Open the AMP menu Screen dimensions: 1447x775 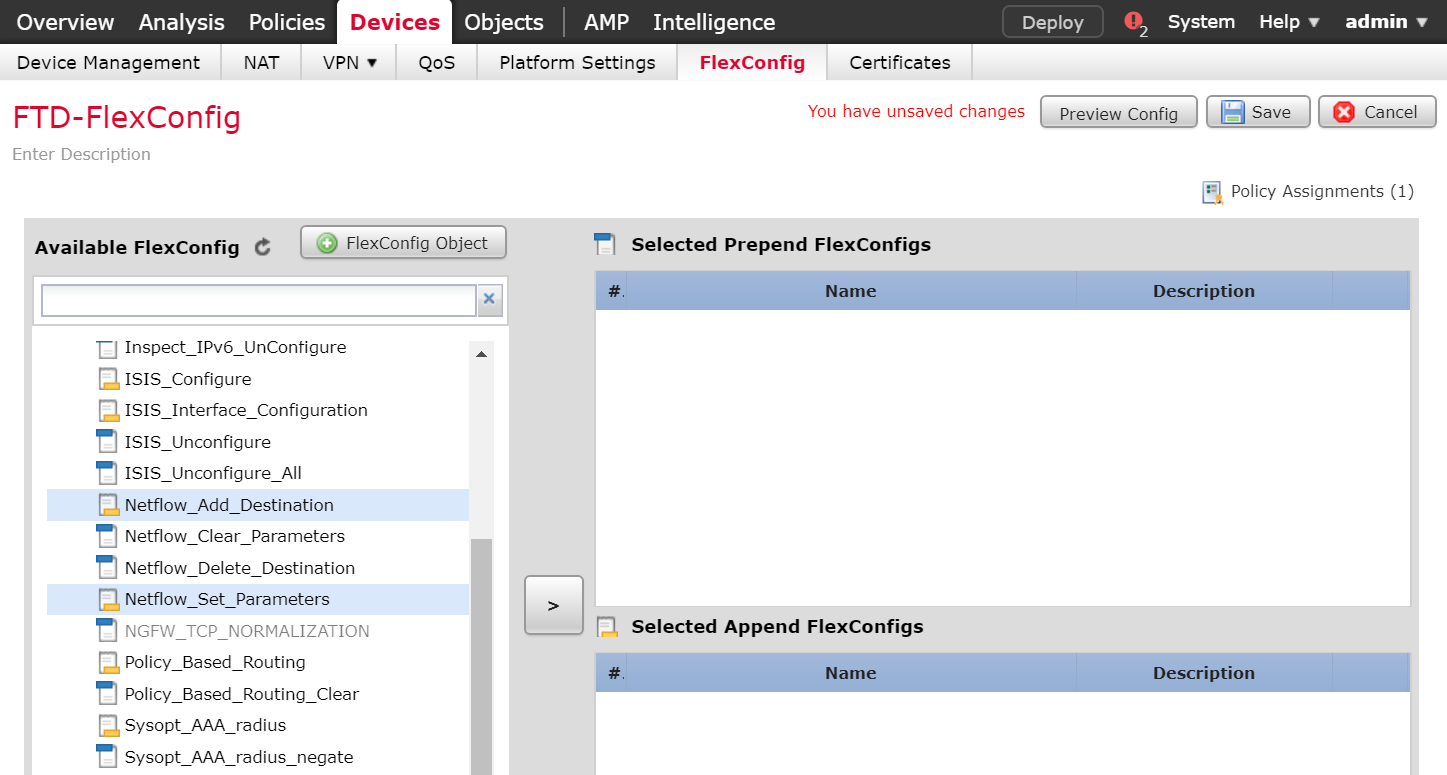[606, 22]
